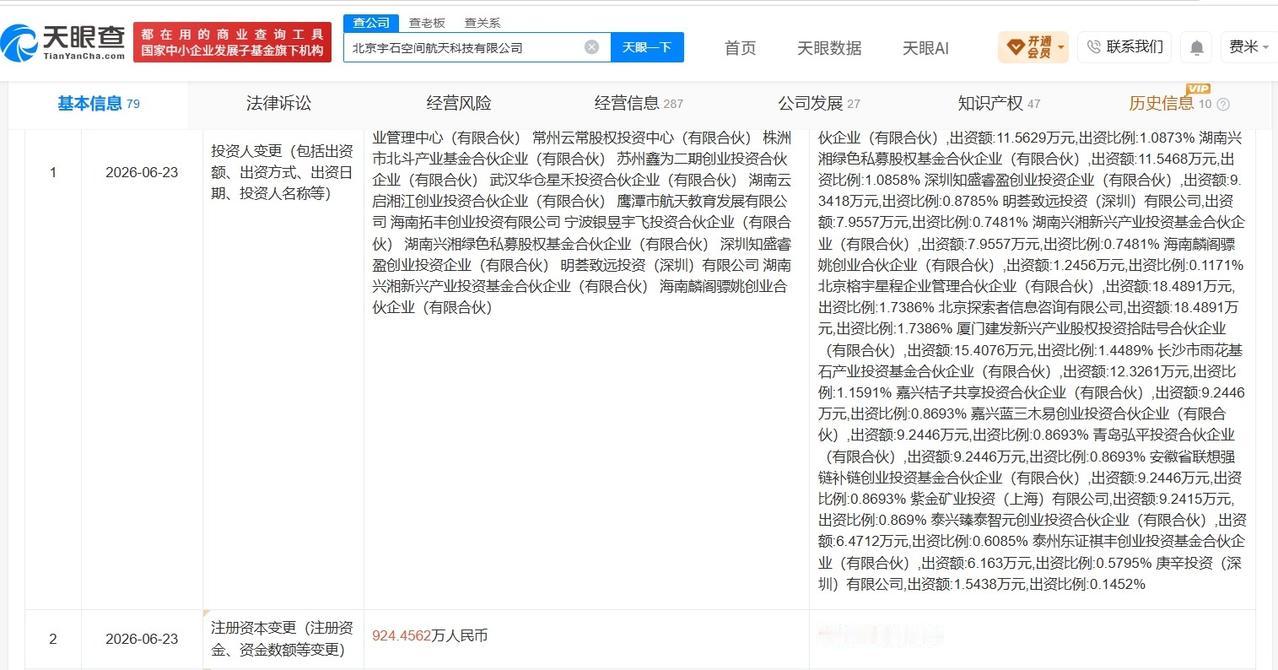Open the 知识产权 47 tab

tap(999, 103)
